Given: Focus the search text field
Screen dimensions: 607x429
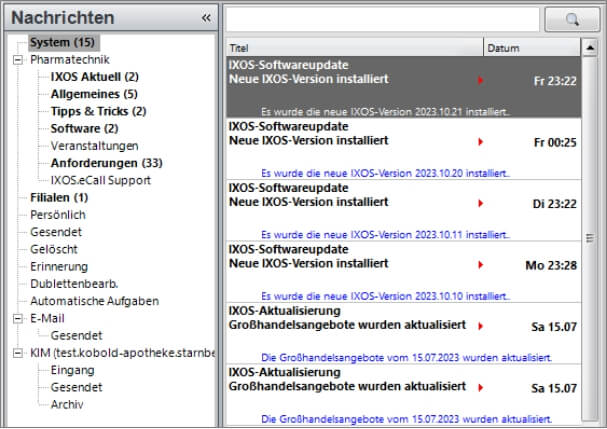Looking at the screenshot, I should (382, 19).
